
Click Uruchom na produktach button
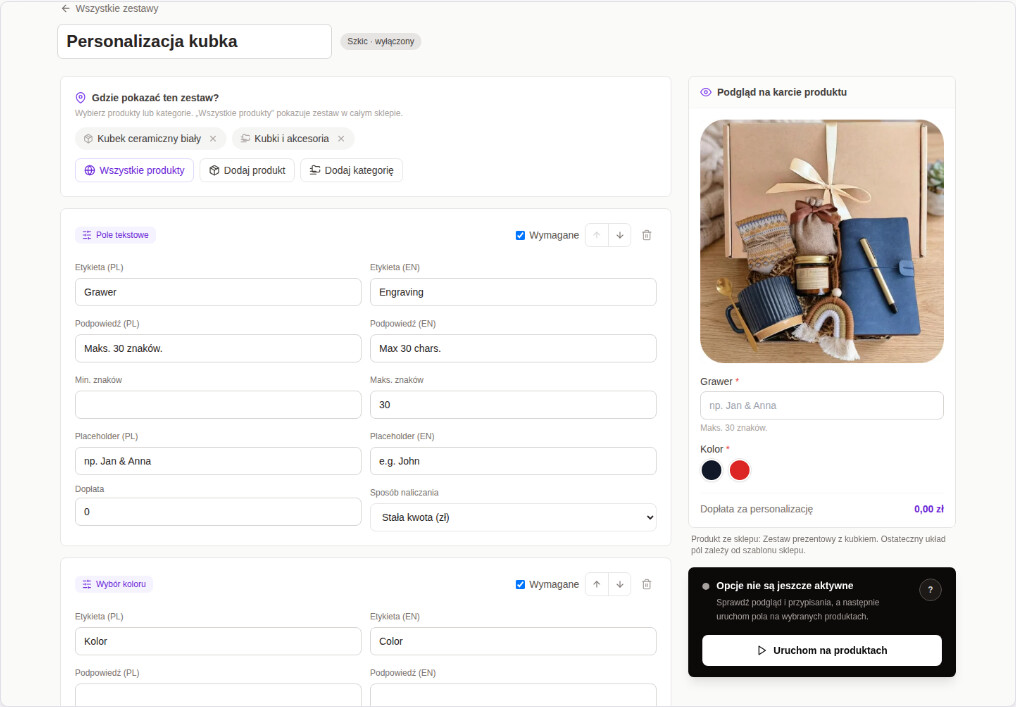click(x=822, y=651)
